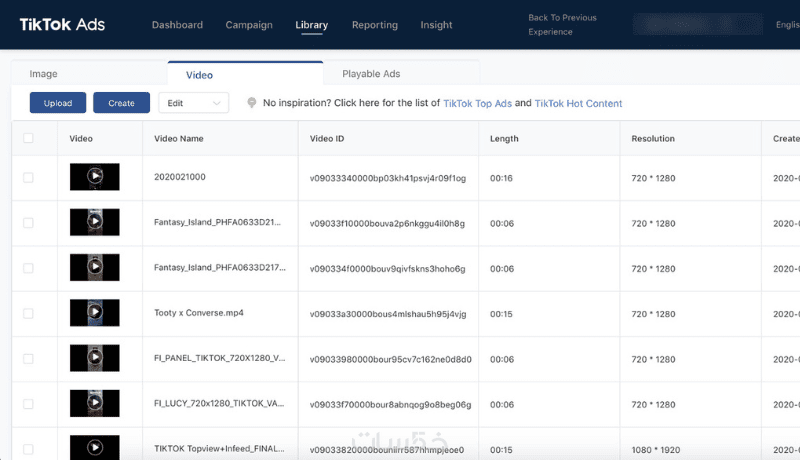Open the Reporting section

click(374, 25)
